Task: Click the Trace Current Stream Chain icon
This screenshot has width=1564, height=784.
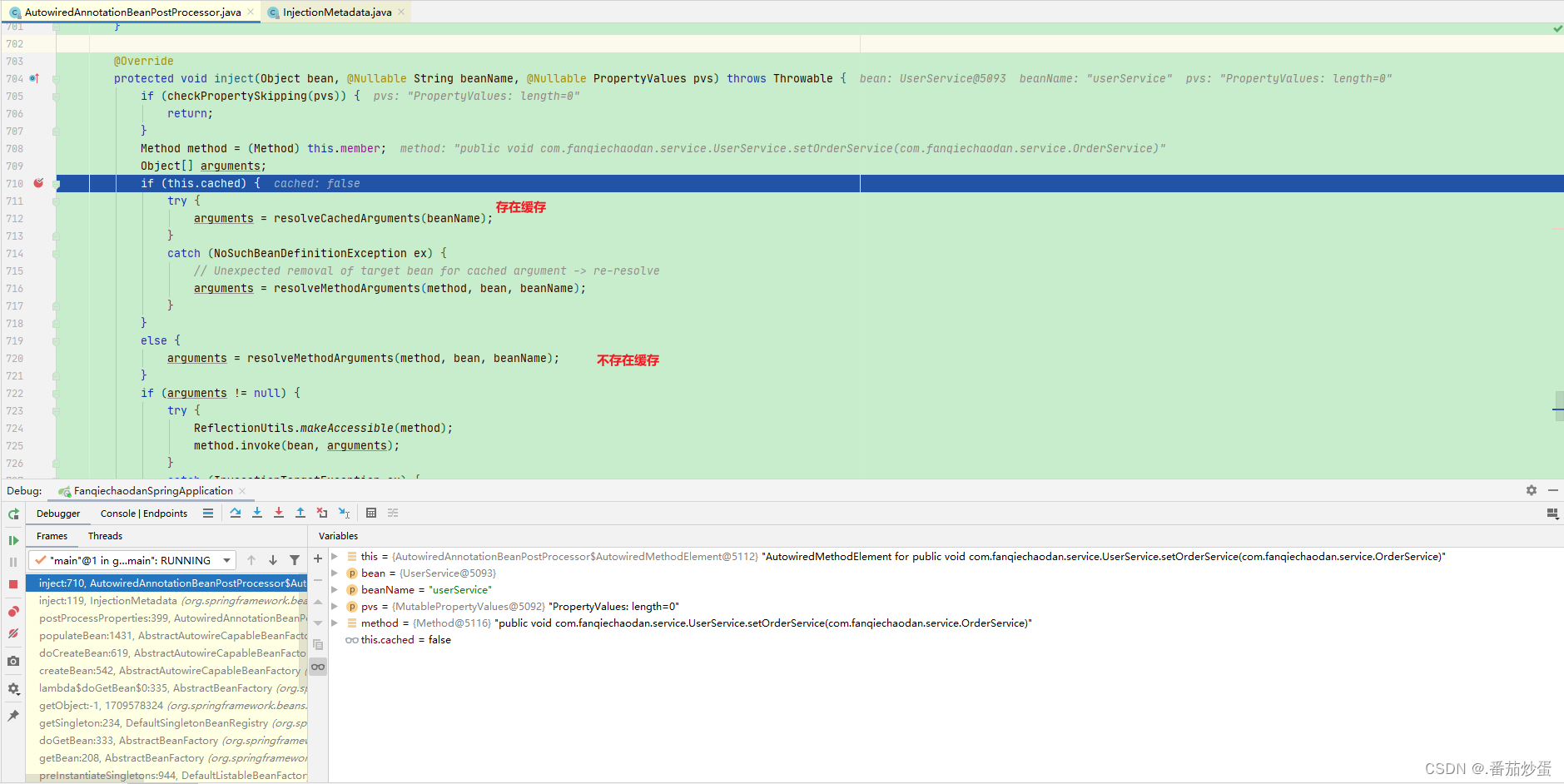Action: (x=393, y=513)
